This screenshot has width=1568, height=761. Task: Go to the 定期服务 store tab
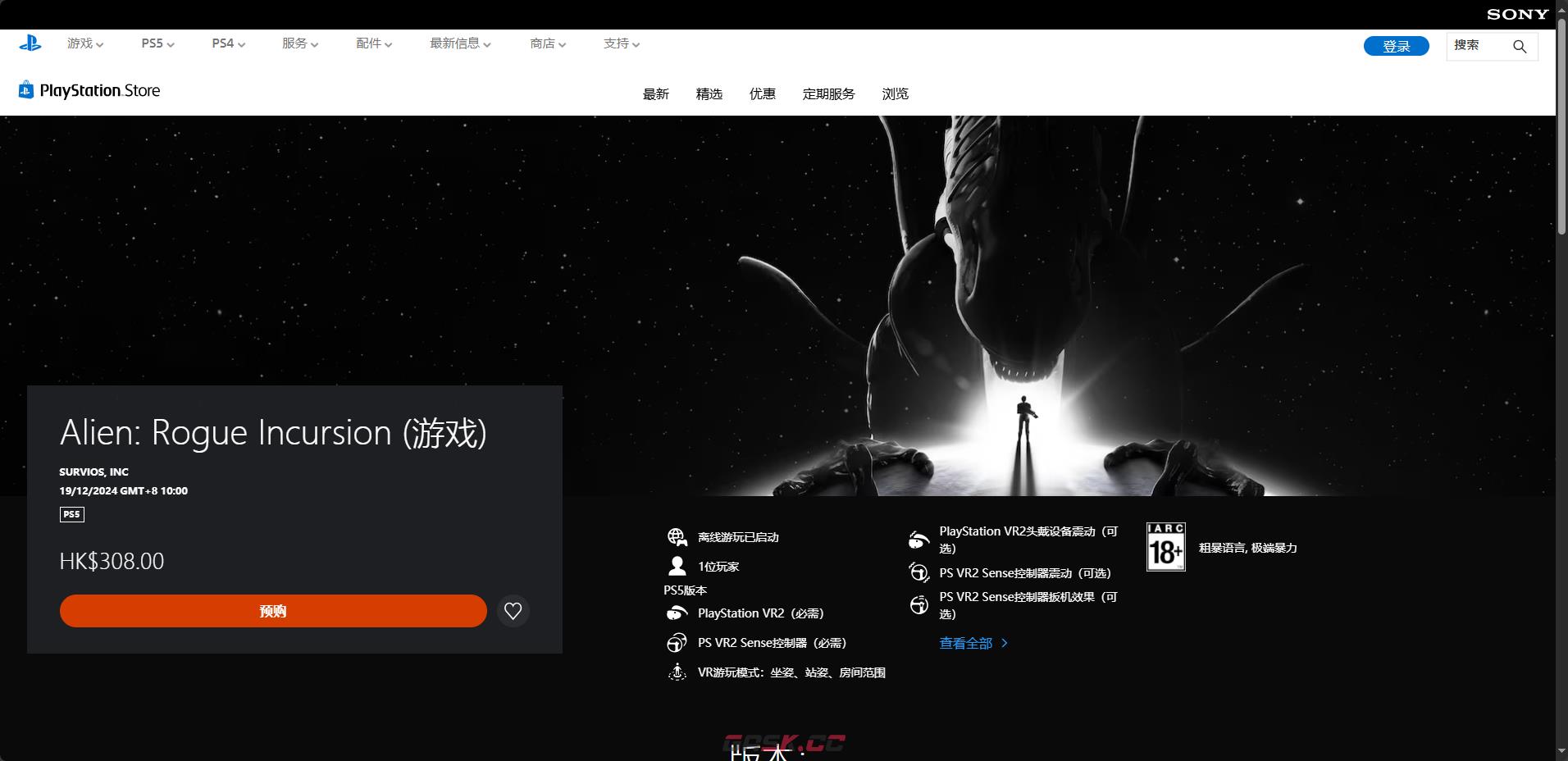click(828, 94)
